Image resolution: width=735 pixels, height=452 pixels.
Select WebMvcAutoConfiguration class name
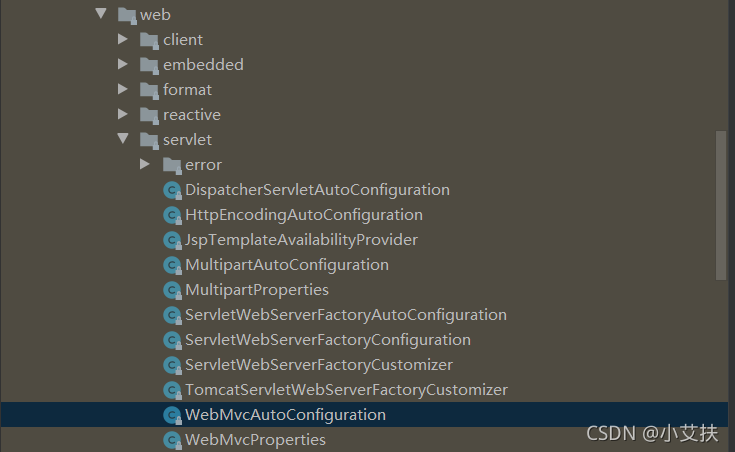[x=285, y=415]
